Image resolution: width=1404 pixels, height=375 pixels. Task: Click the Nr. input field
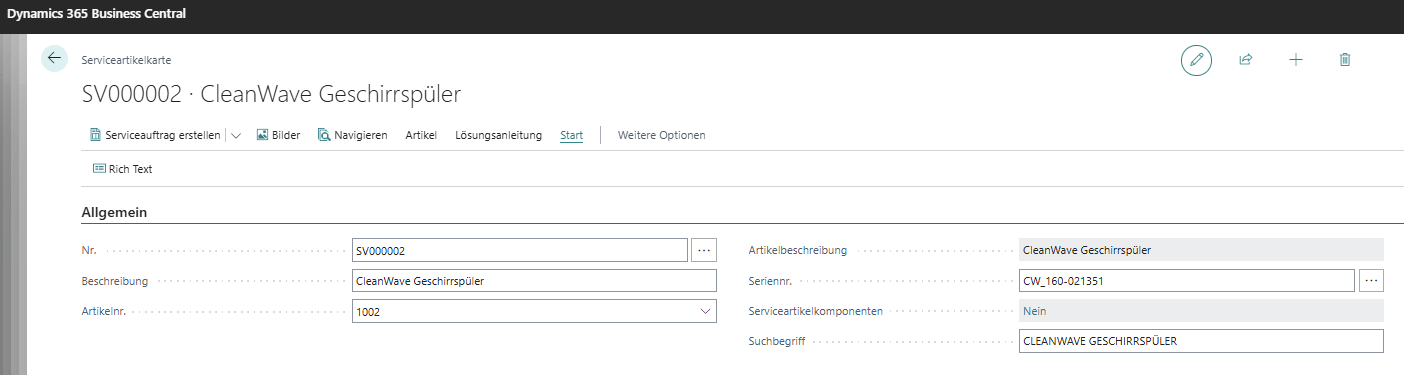(520, 250)
